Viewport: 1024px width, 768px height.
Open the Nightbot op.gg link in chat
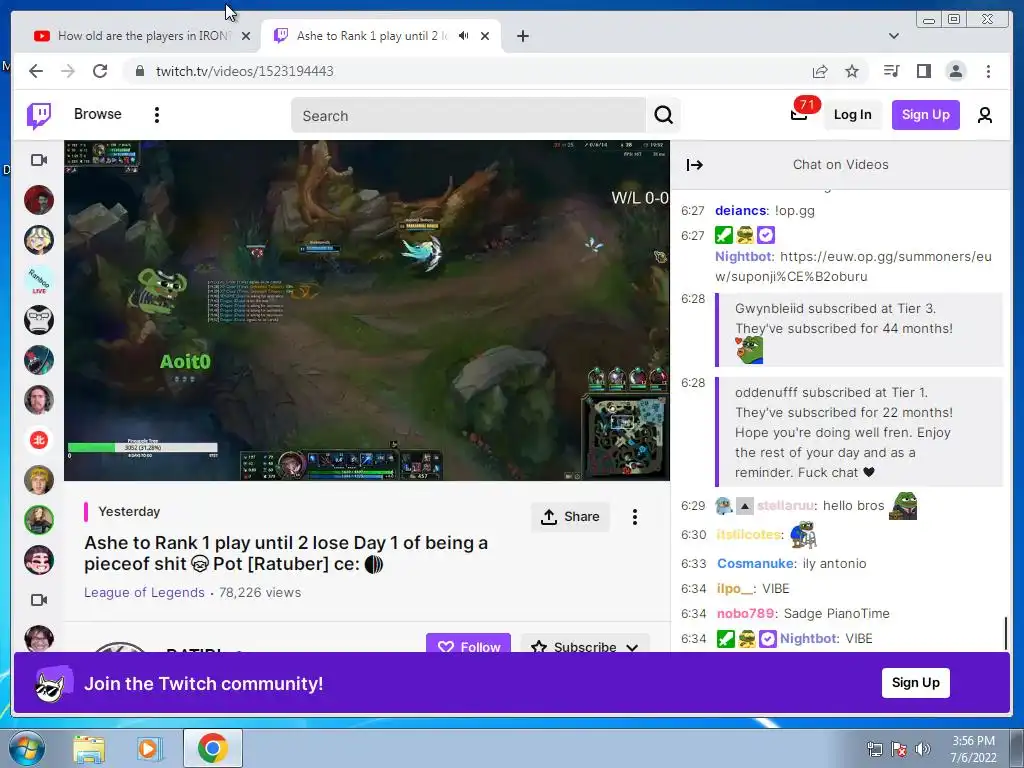pos(854,266)
